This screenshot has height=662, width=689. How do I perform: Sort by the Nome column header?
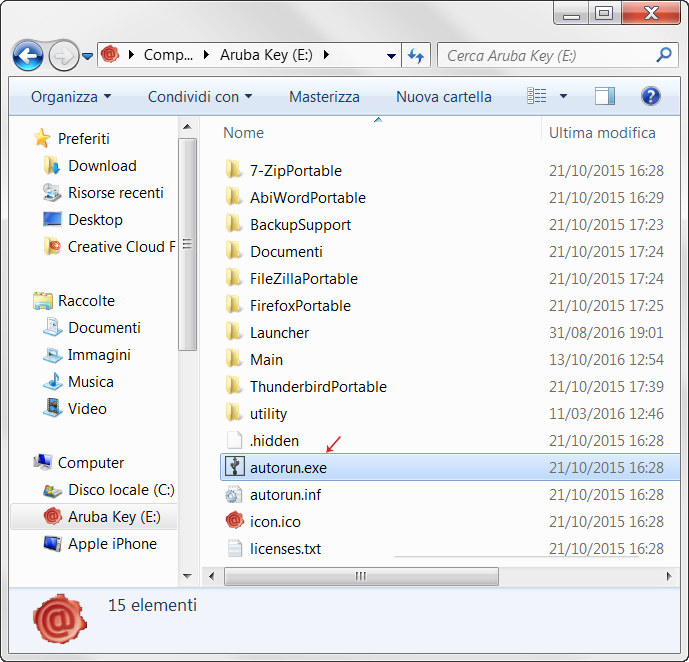(x=243, y=132)
